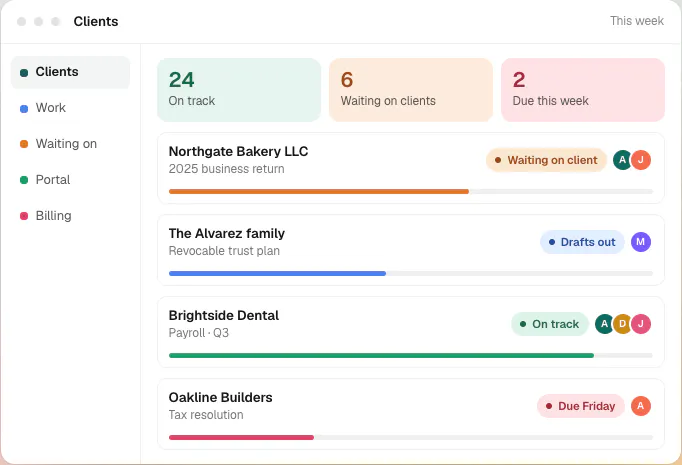Open the 2 Due this week card
This screenshot has width=682, height=465.
583,90
